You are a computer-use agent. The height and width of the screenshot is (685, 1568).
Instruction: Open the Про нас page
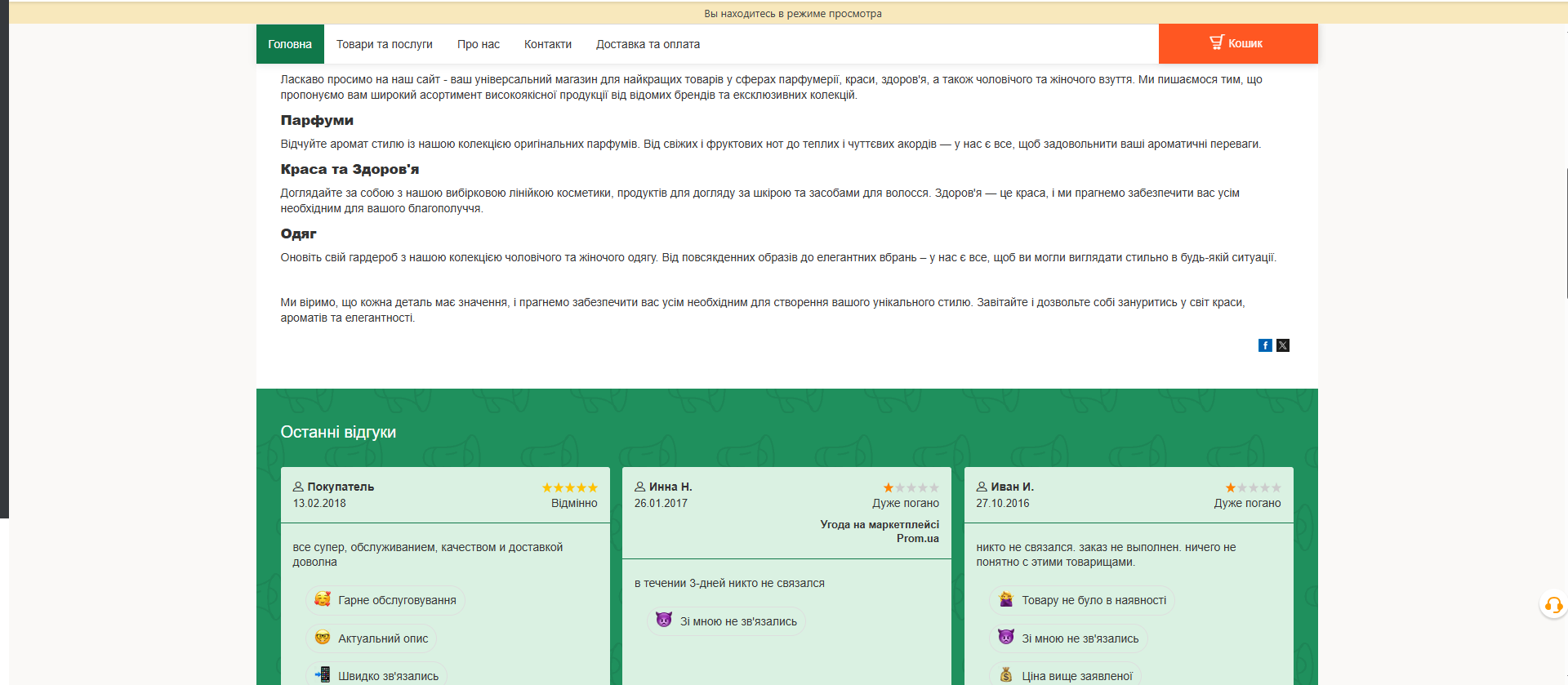[x=478, y=44]
